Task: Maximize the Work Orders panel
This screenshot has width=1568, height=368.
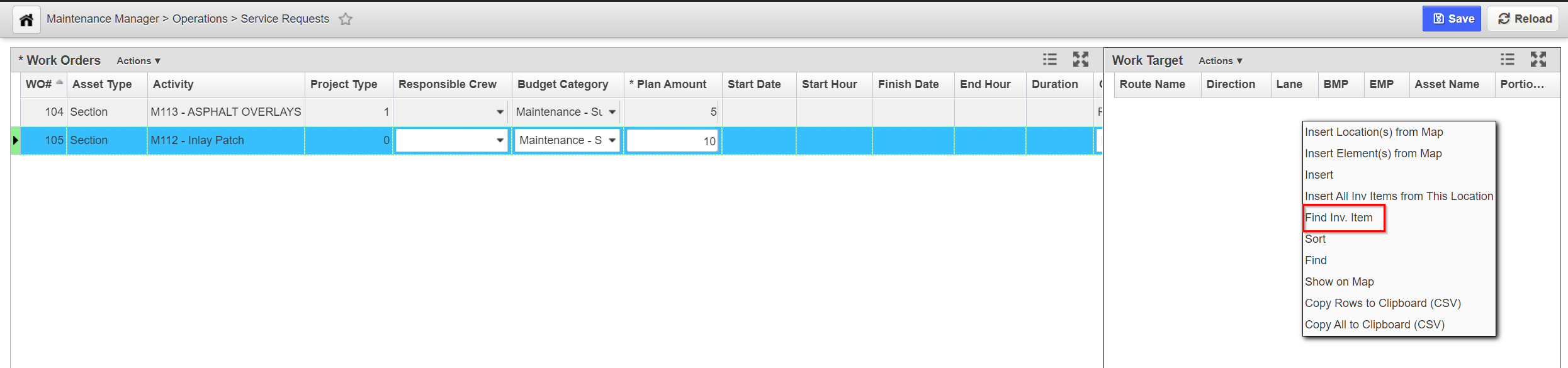Action: click(x=1081, y=60)
